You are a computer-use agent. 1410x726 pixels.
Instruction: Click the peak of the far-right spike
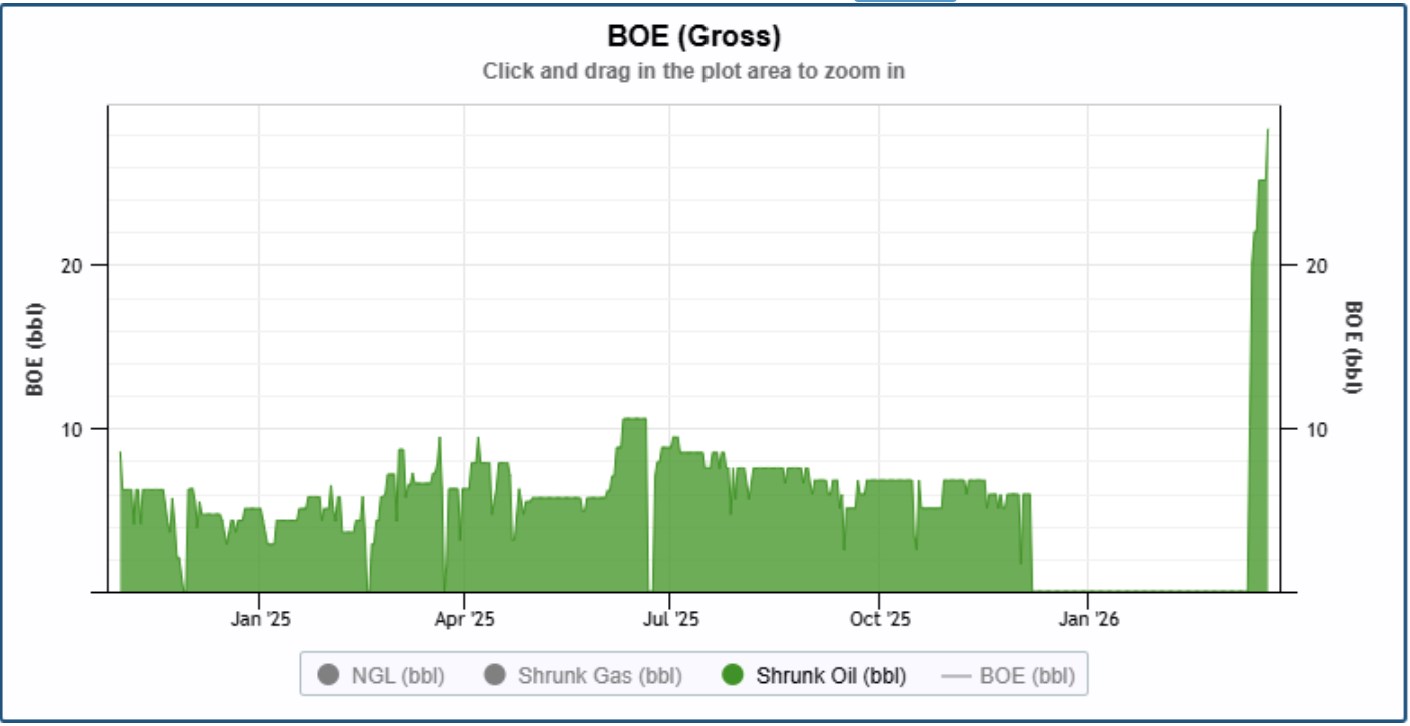point(1267,131)
